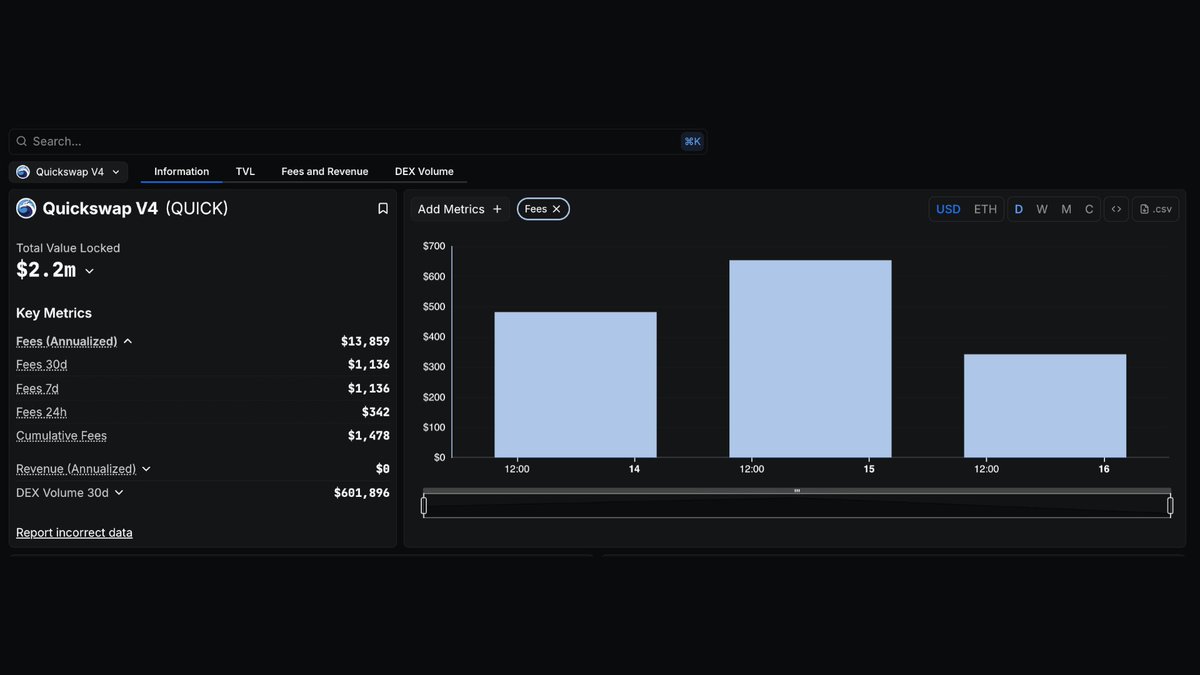Click the Fees 24h label

(x=42, y=412)
